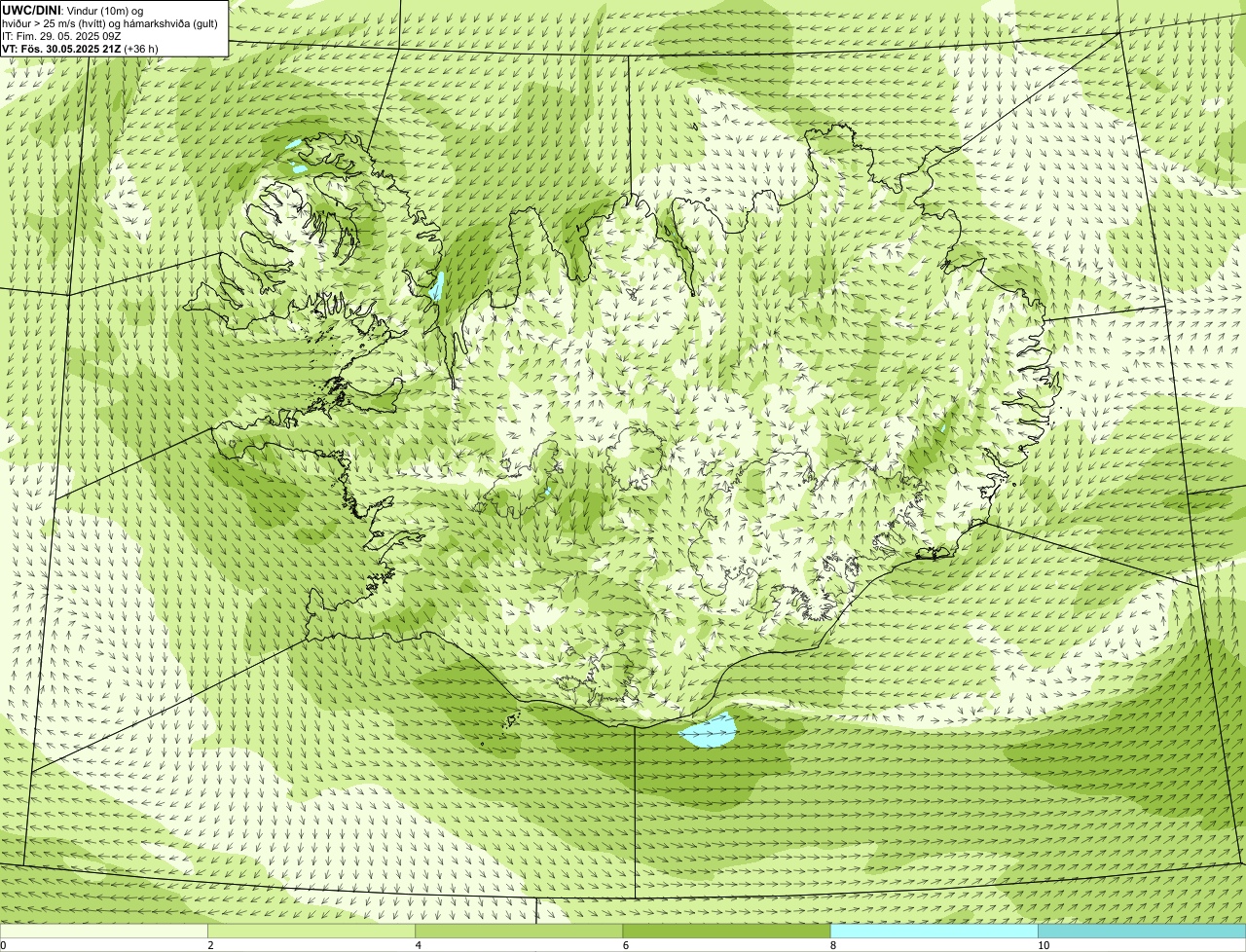The height and width of the screenshot is (952, 1246).
Task: Pick the light green 2–4 m/s scale swatch
Action: click(x=311, y=932)
